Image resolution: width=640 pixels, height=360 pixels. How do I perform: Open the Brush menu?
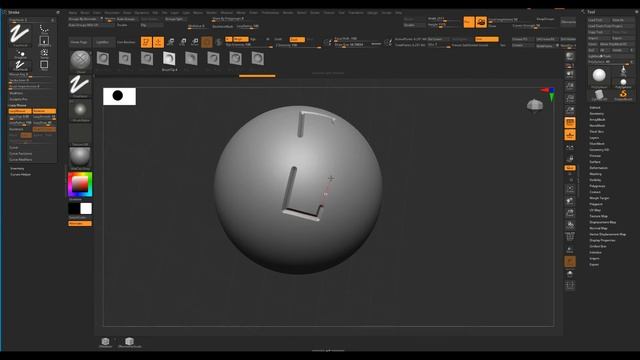coord(85,13)
